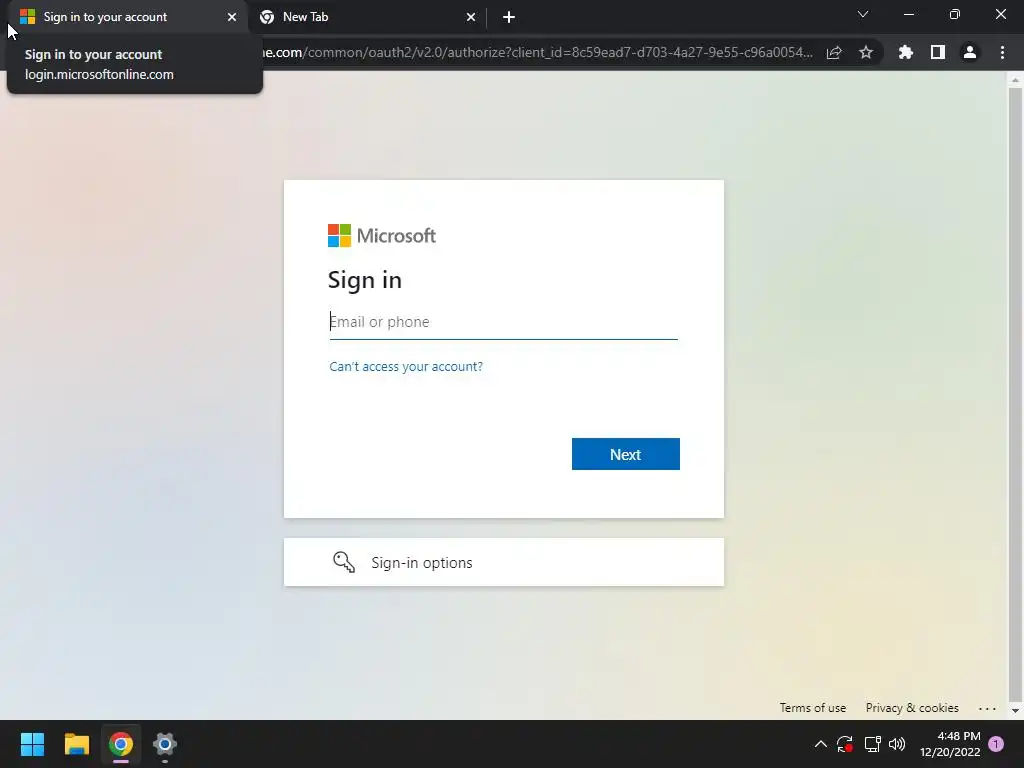The image size is (1024, 768).
Task: Open Privacy & cookies link
Action: (912, 708)
